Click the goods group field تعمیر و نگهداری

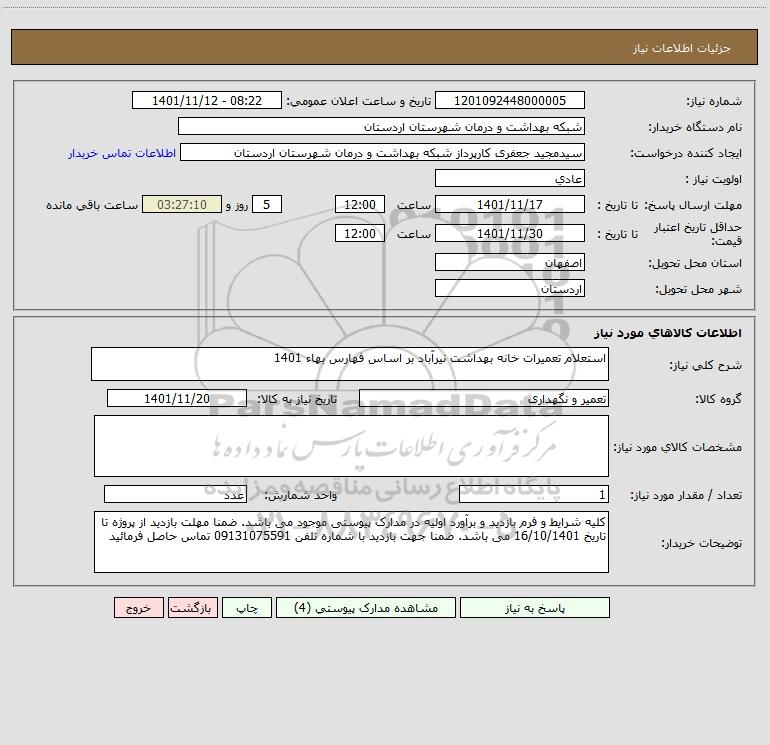[484, 398]
